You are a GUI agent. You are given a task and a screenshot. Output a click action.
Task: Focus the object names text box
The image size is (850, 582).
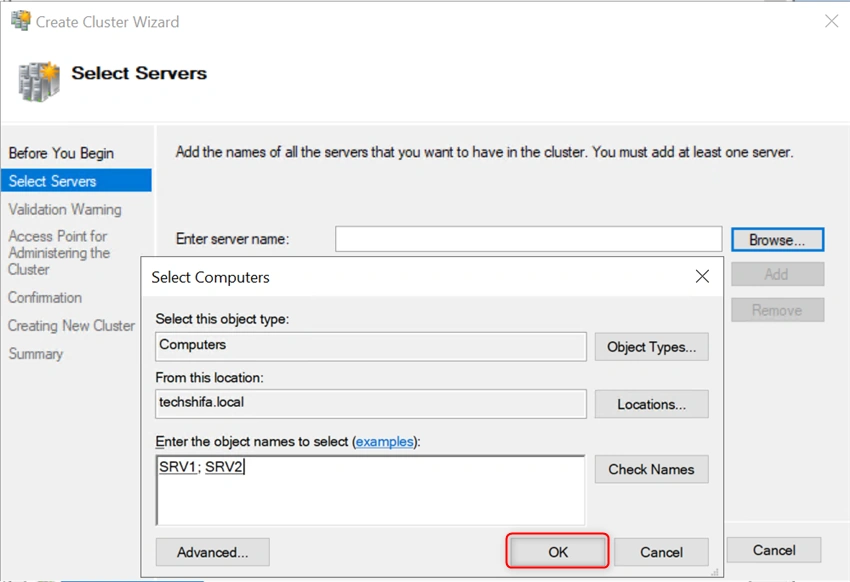coord(371,490)
